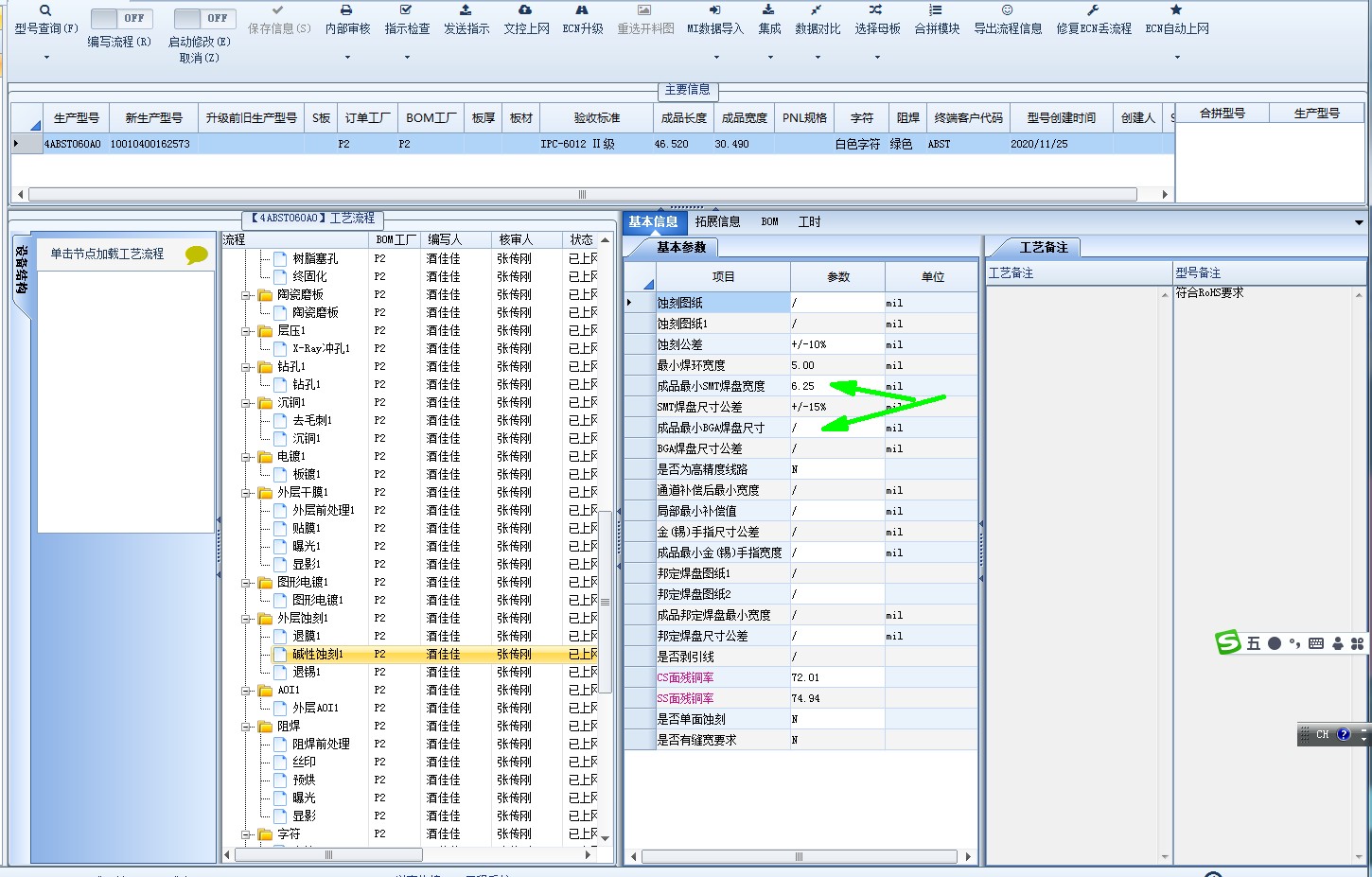Click the 蚀刻公差 parameter value cell
This screenshot has width=1372, height=877.
[837, 344]
